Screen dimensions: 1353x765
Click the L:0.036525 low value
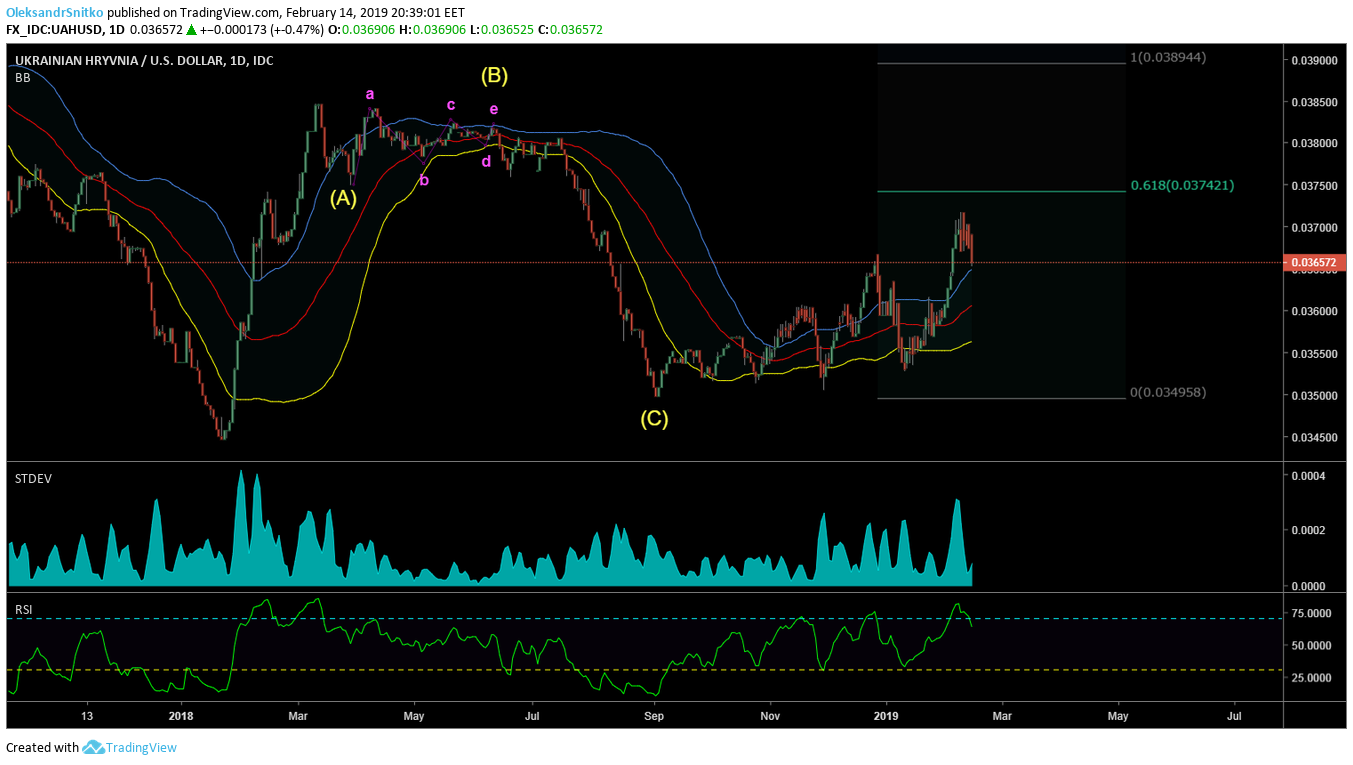[x=502, y=30]
